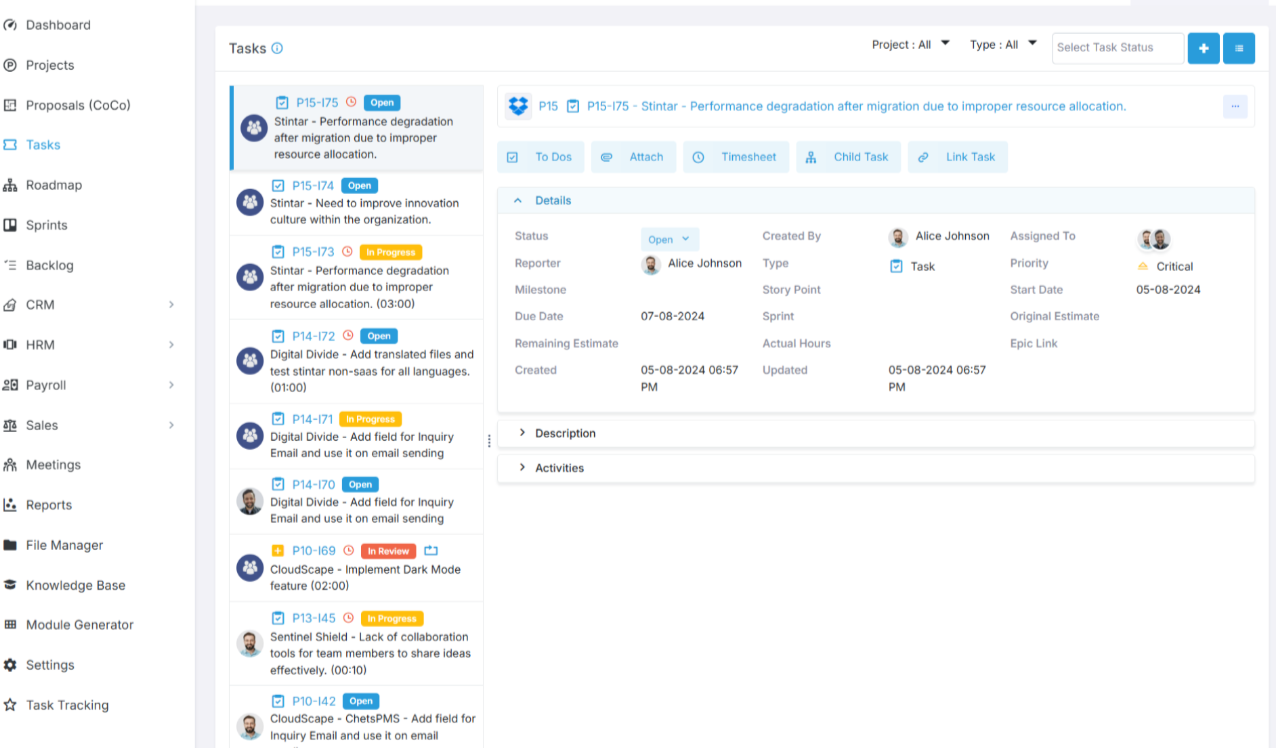
Task: Click the blue plus add task button
Action: click(x=1203, y=48)
